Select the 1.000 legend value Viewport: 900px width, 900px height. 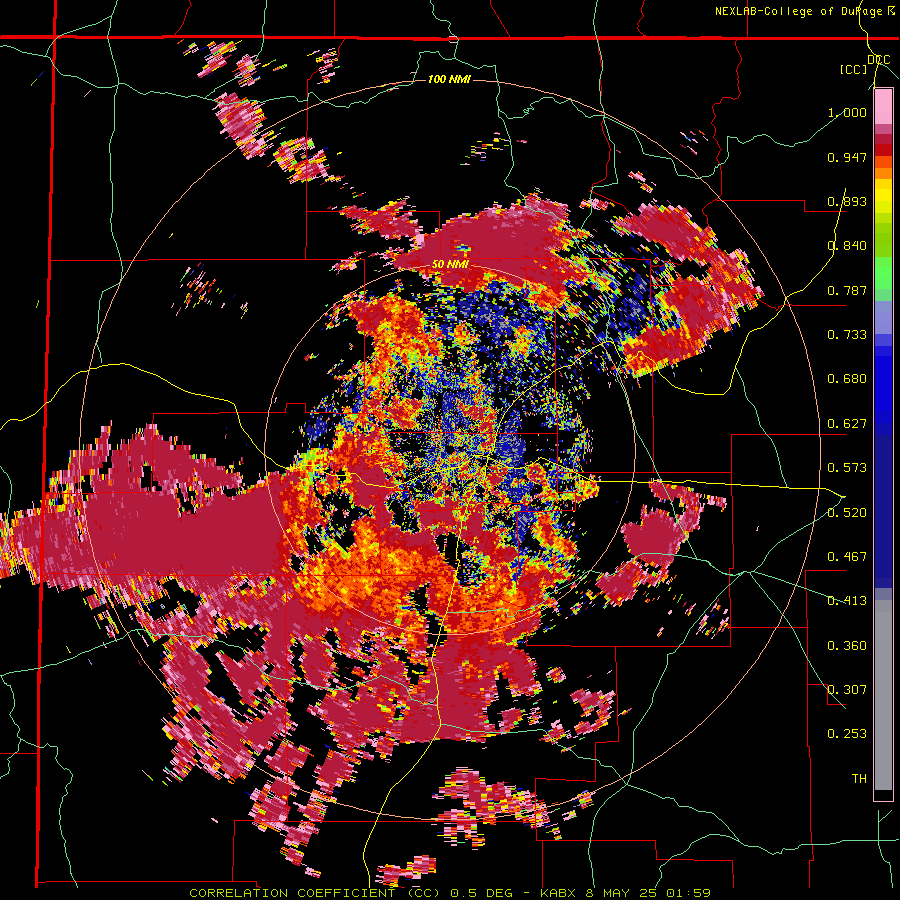[847, 112]
